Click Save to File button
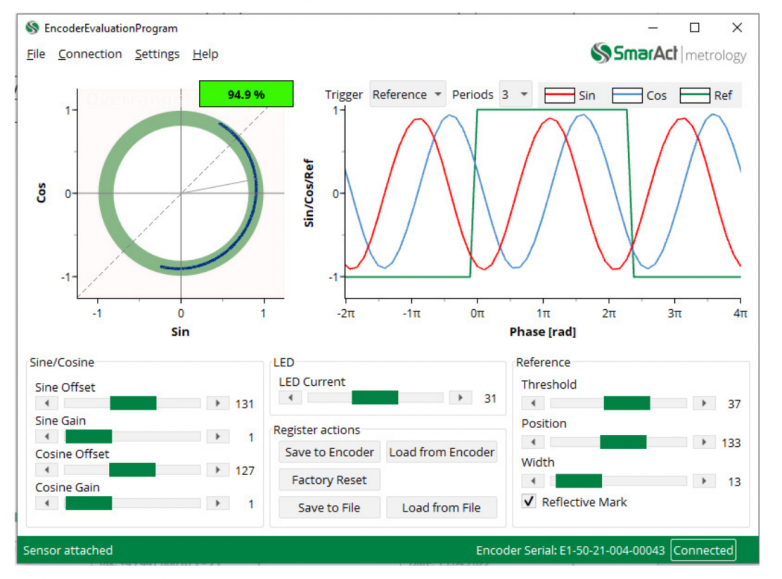This screenshot has width=782, height=579. pyautogui.click(x=329, y=508)
